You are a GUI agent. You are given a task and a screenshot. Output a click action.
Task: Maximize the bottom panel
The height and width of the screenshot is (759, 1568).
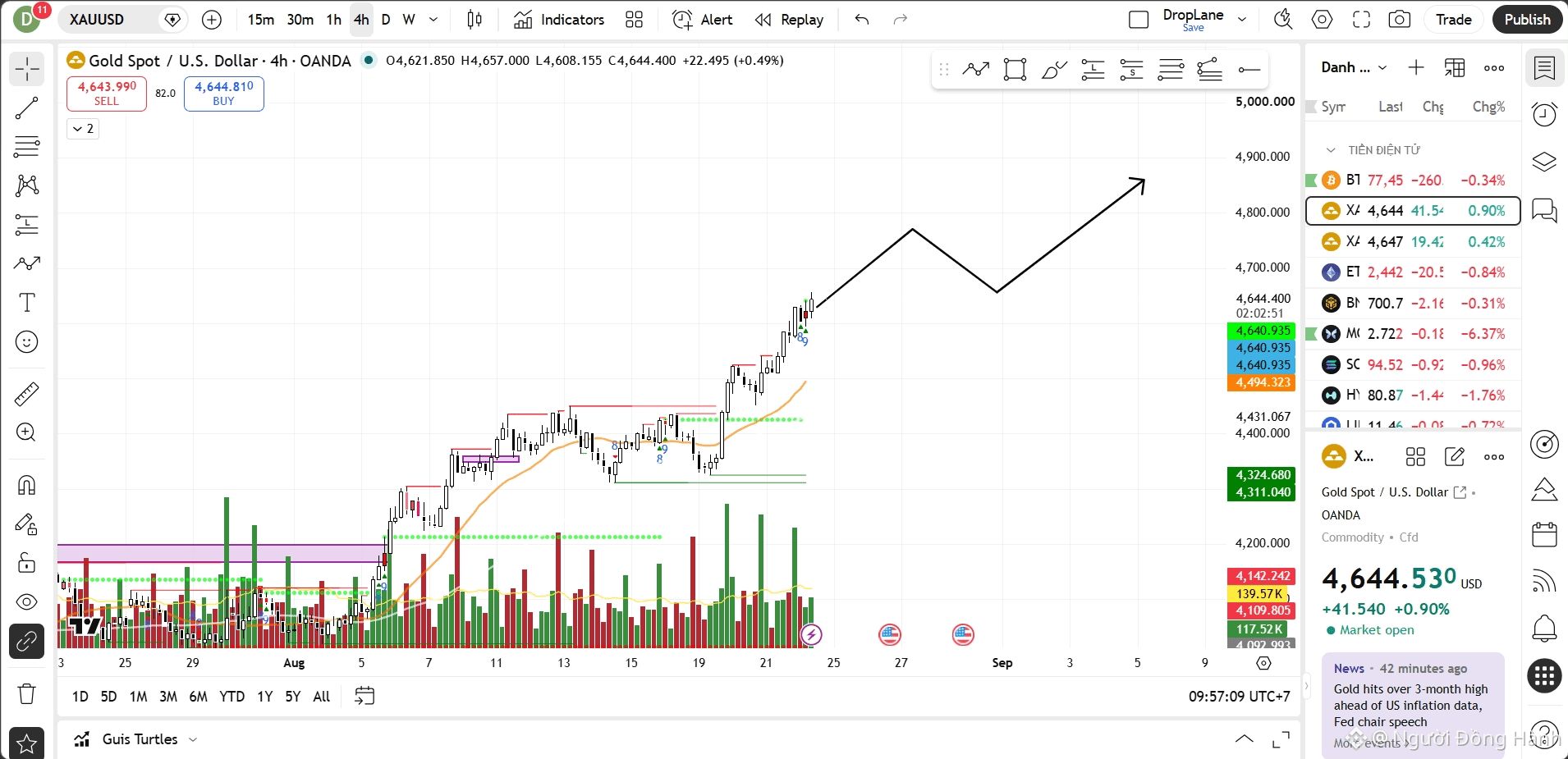tap(1281, 740)
